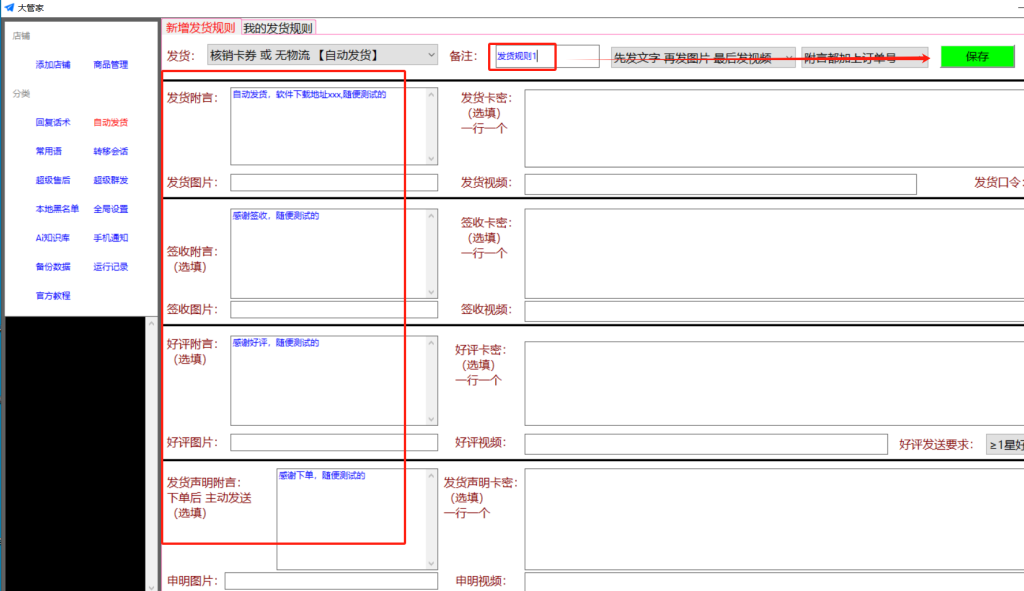This screenshot has height=591, width=1024.
Task: Open 超级群发 in sidebar
Action: pos(110,180)
